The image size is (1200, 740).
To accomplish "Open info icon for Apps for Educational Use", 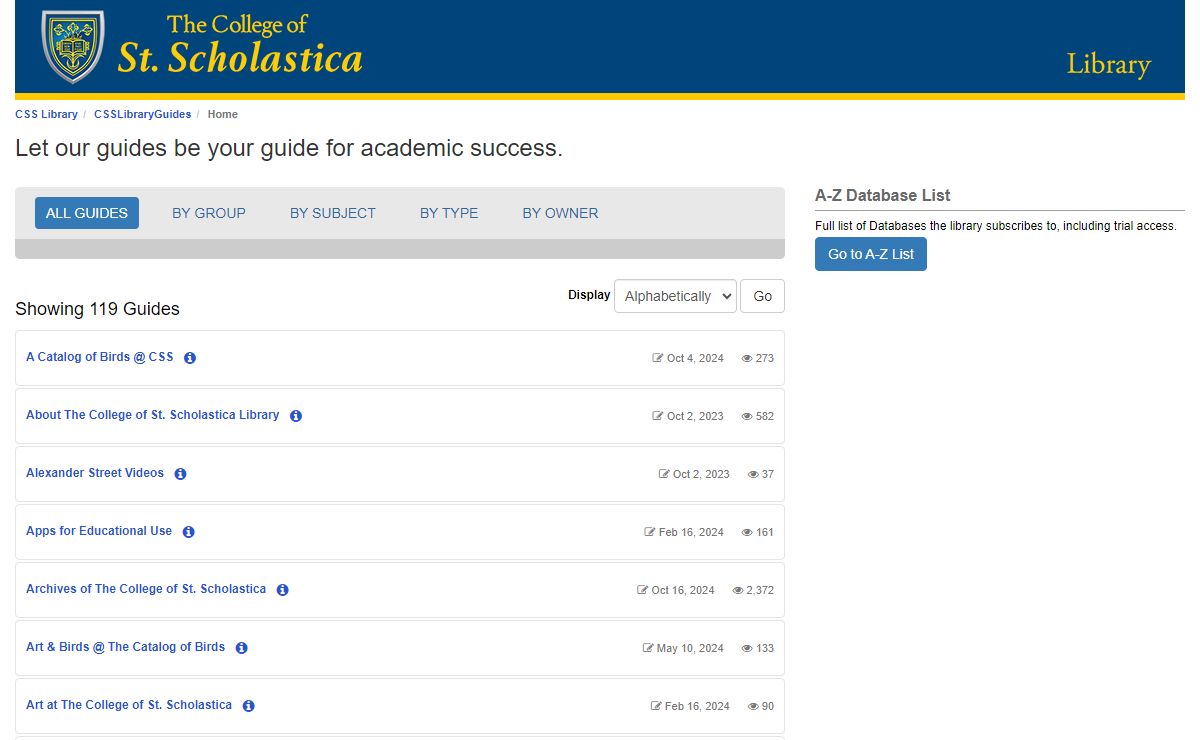I will tap(188, 532).
